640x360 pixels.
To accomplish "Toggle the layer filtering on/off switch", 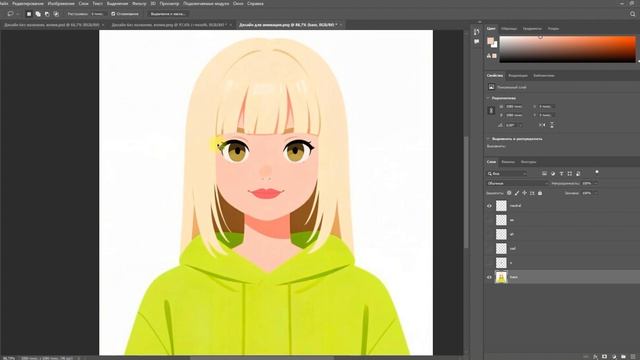I will tap(597, 172).
